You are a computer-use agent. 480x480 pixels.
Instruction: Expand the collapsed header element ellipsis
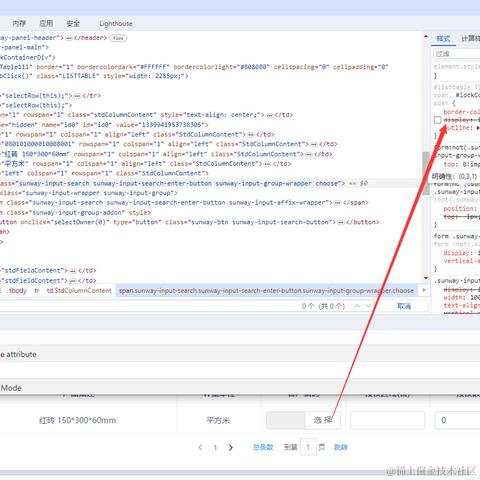pos(69,38)
